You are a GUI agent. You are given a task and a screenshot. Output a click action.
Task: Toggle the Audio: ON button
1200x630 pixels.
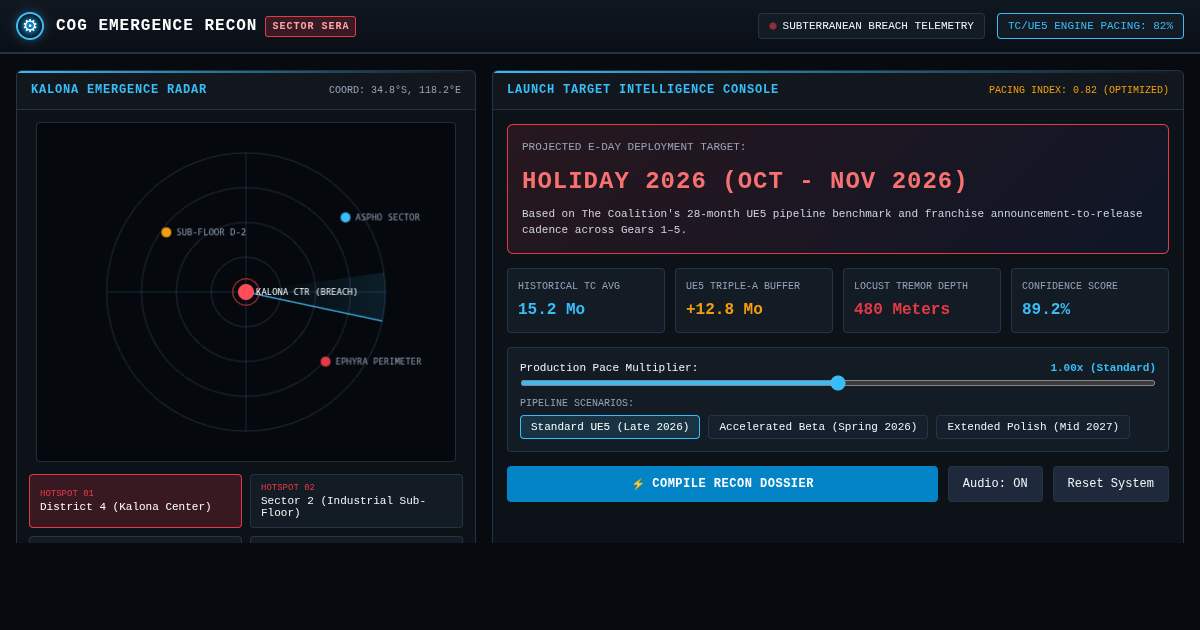(x=995, y=484)
